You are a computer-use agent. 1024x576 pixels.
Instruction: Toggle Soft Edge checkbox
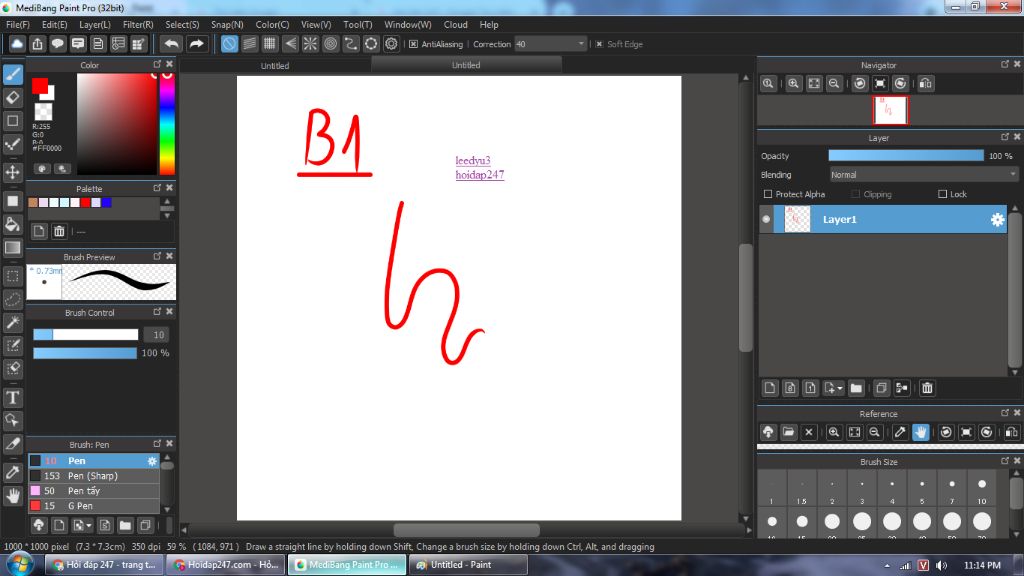[600, 44]
